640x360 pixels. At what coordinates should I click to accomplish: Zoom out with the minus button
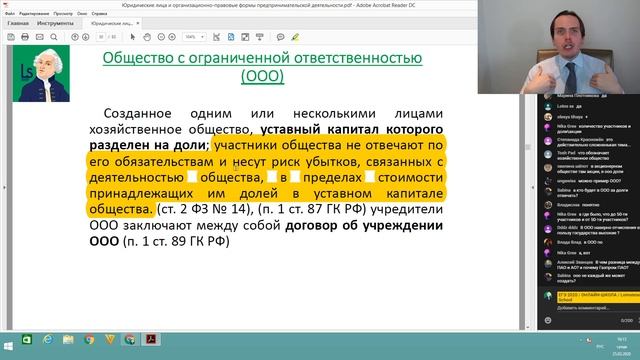[x=161, y=37]
